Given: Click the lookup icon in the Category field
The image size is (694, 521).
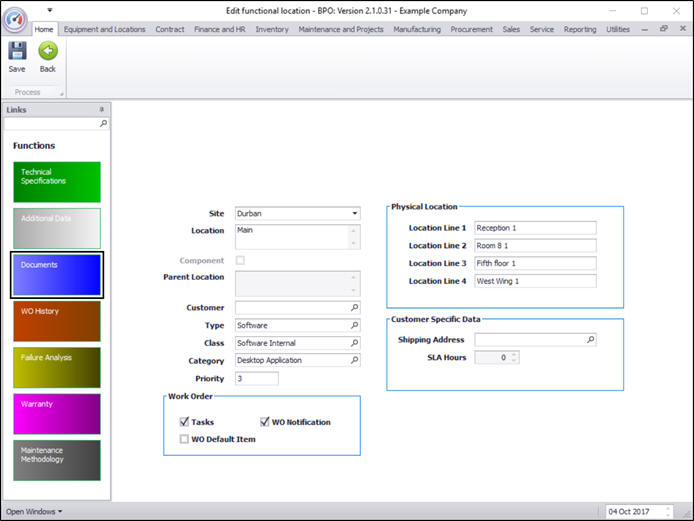Looking at the screenshot, I should click(354, 361).
